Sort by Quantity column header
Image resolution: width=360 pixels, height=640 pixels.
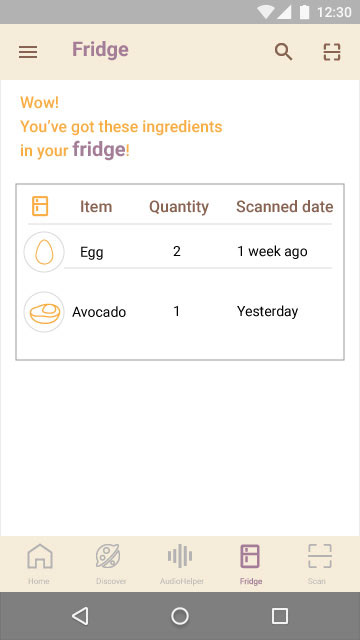coord(179,207)
